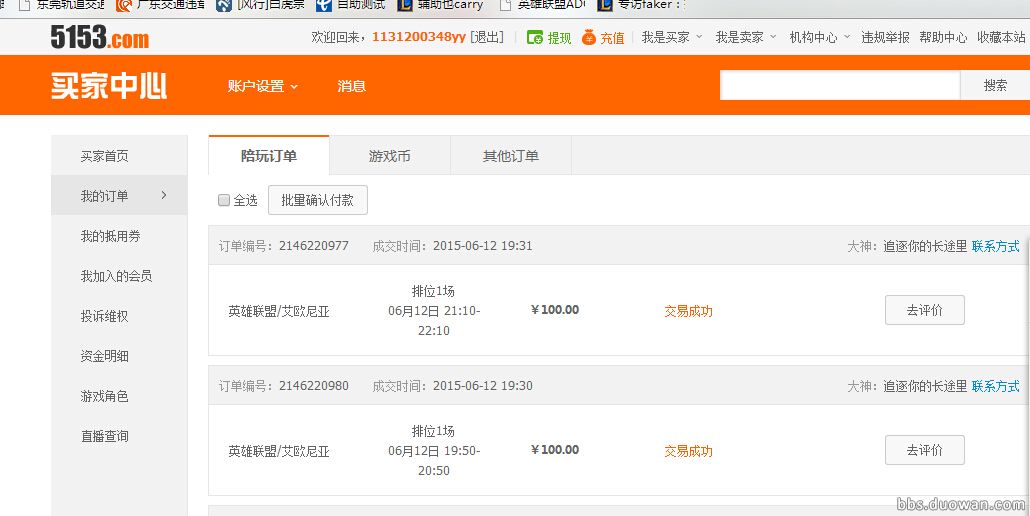Viewport: 1030px width, 516px height.
Task: Switch to the 陪玩订单 tab
Action: 269,156
